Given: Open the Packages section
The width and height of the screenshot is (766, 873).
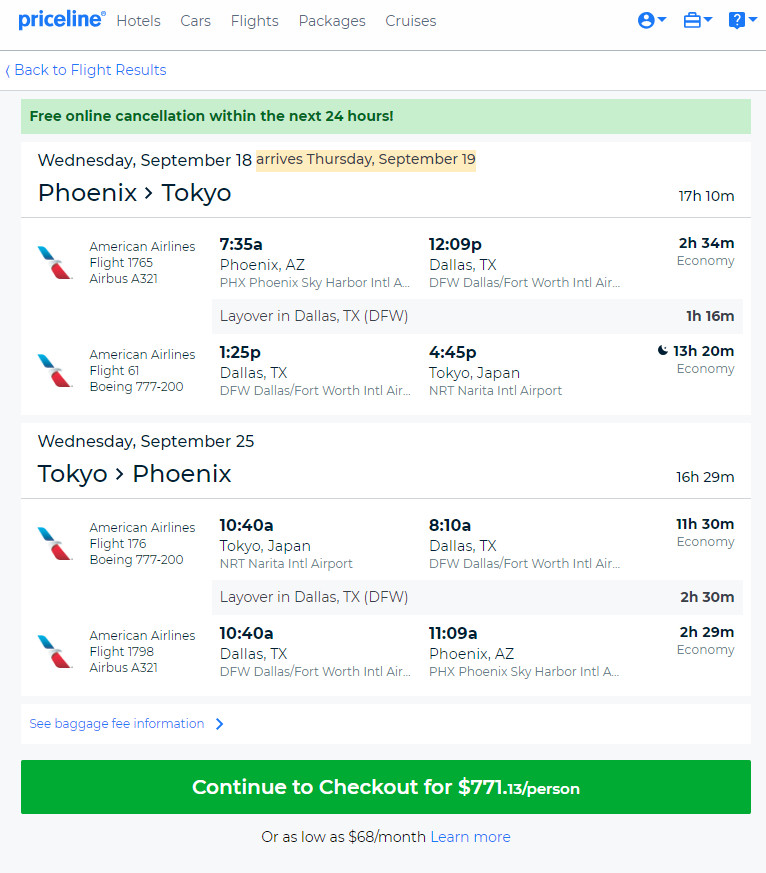Looking at the screenshot, I should 332,21.
